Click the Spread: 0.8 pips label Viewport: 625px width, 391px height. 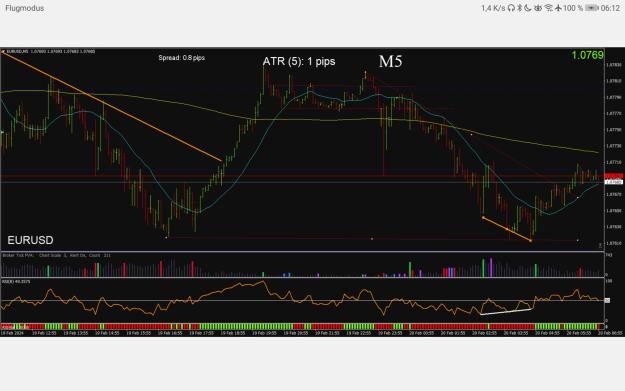click(x=181, y=58)
